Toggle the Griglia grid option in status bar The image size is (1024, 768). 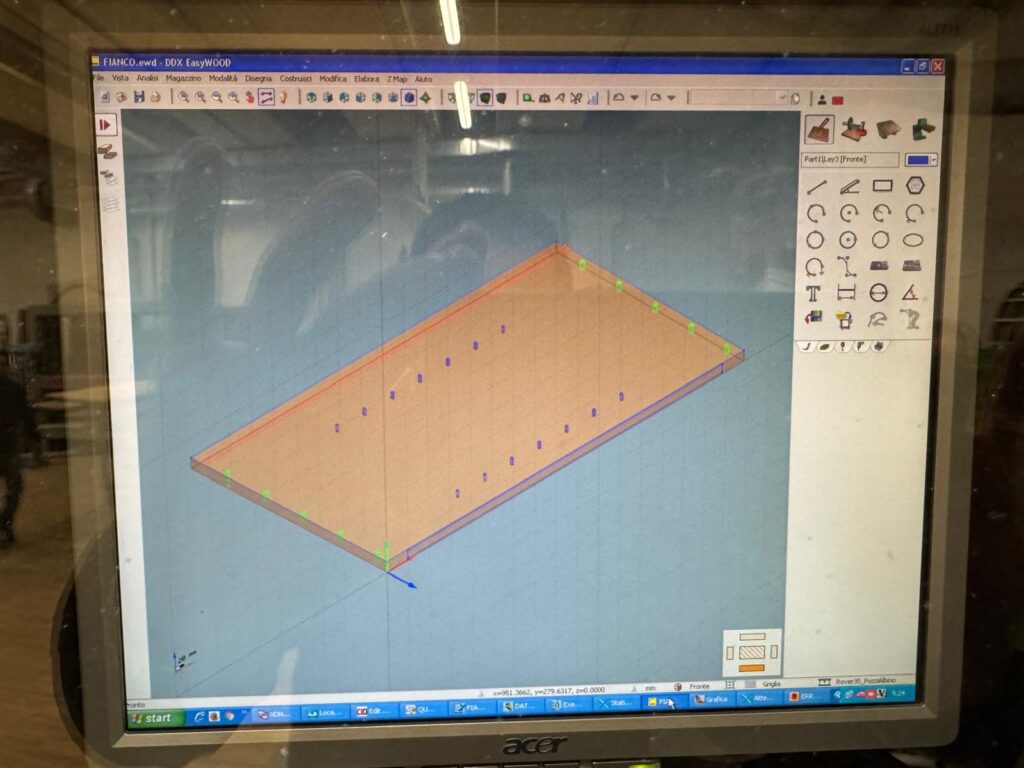(771, 684)
